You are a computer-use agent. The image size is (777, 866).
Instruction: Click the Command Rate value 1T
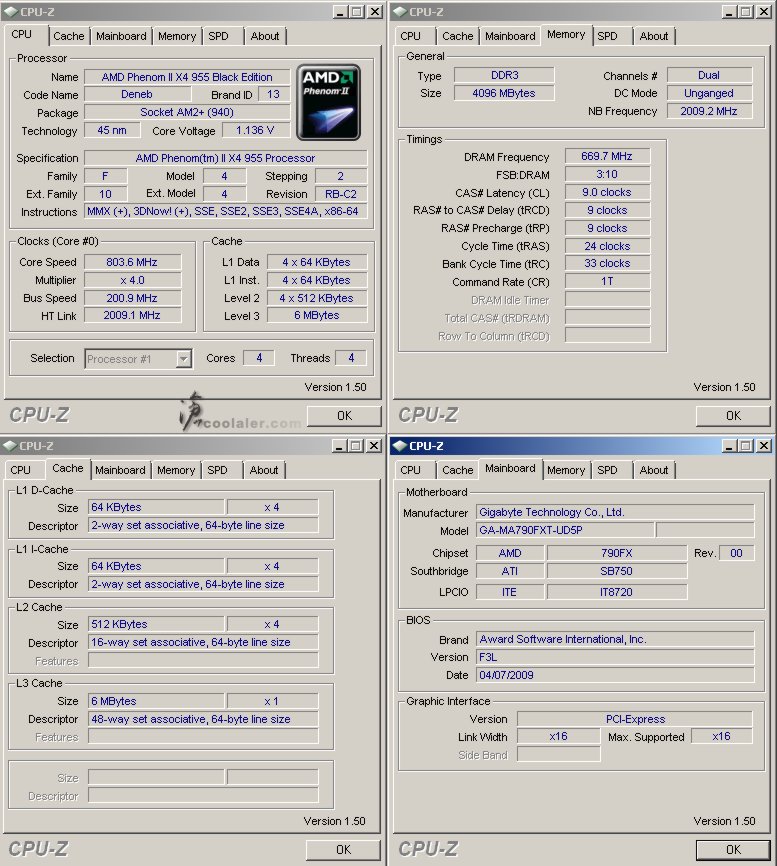607,282
